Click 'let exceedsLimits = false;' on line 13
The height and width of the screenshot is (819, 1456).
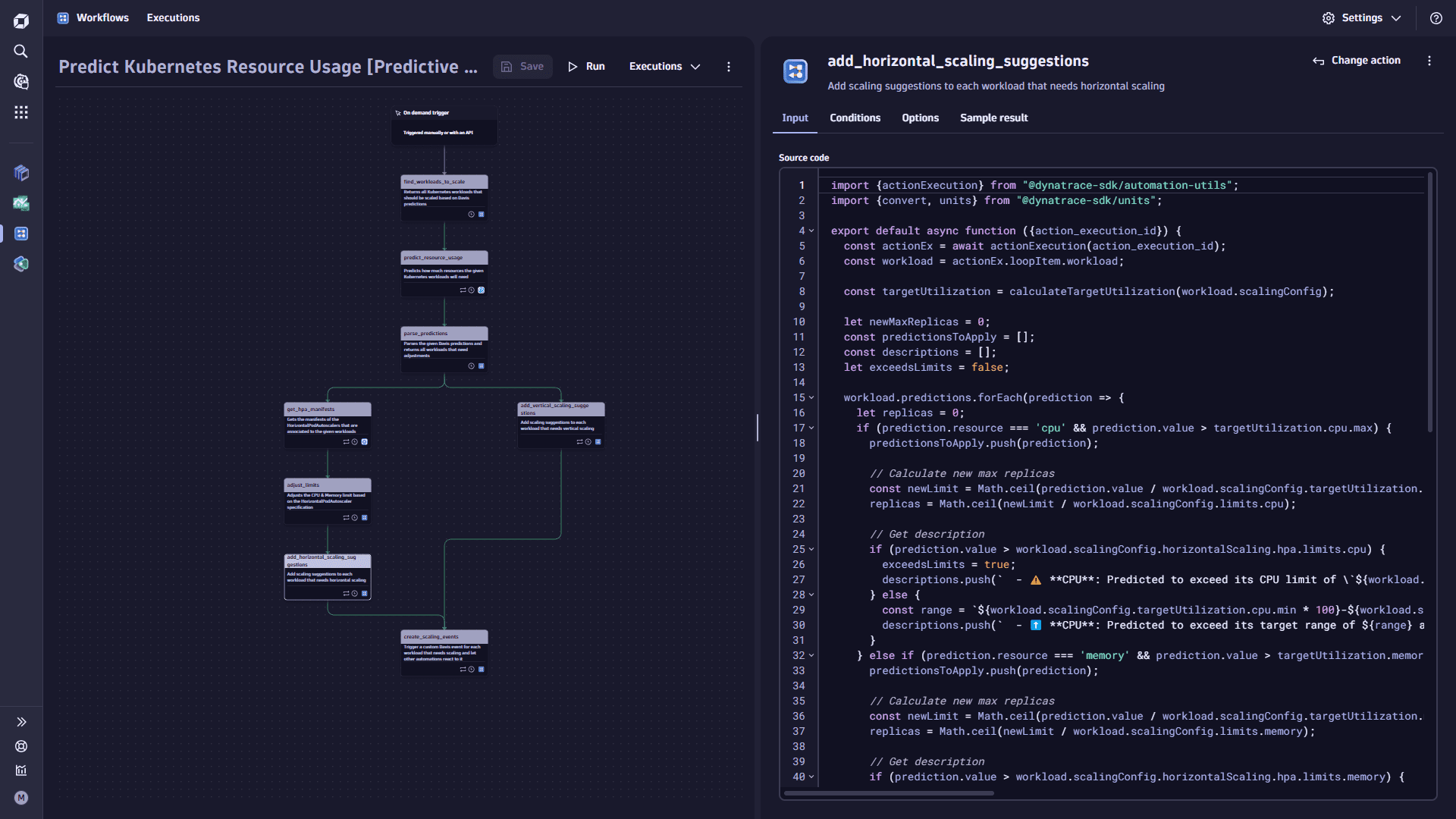pos(926,368)
